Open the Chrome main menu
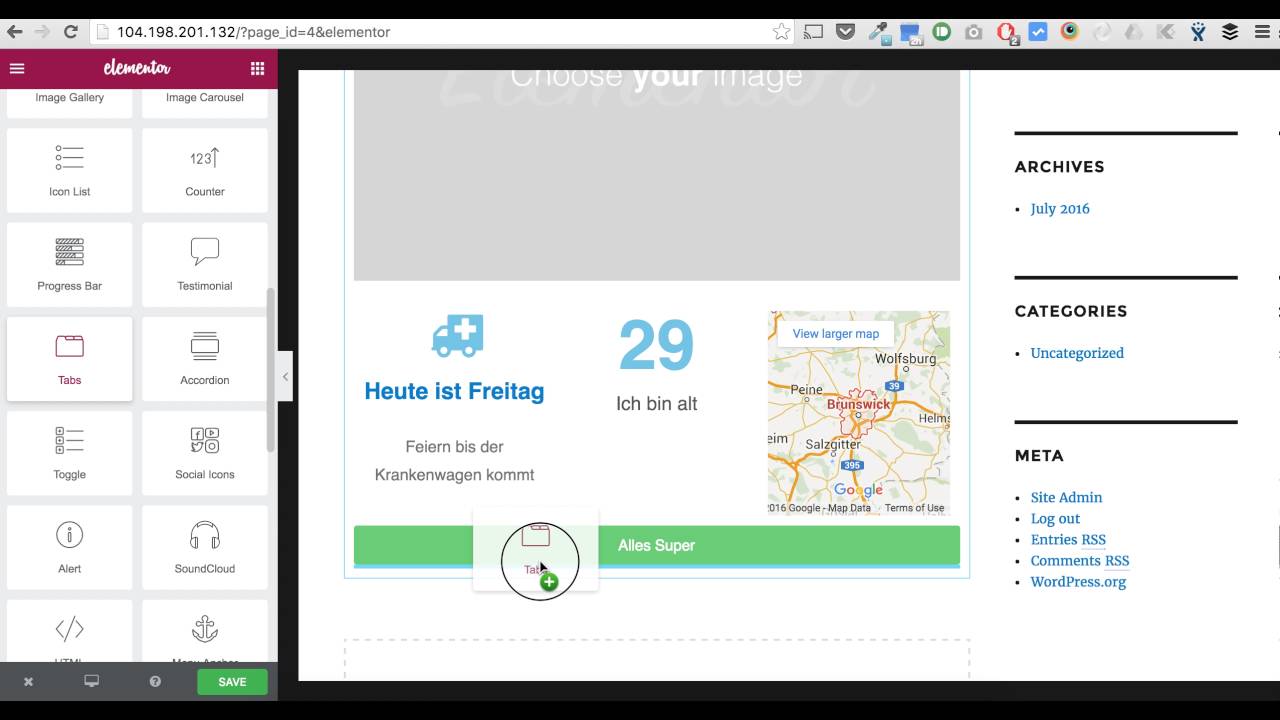The image size is (1280, 720). 1262,32
